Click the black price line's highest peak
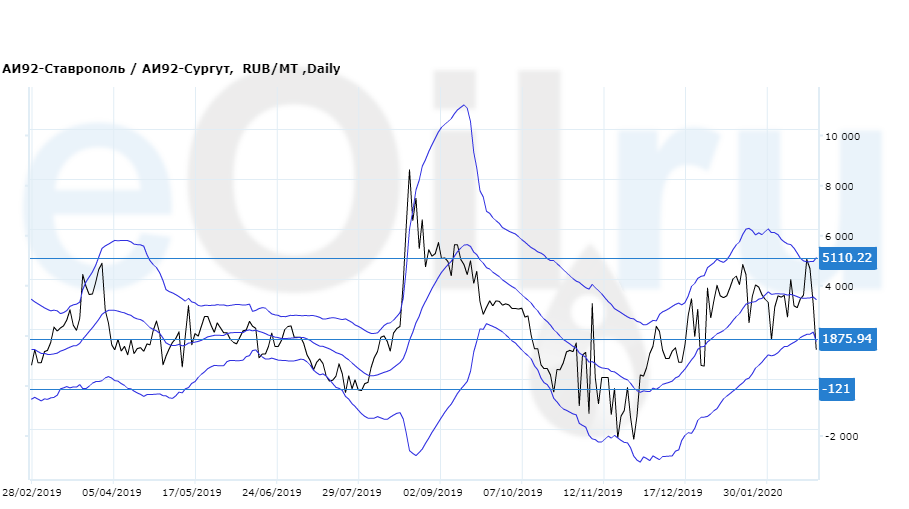The height and width of the screenshot is (509, 909). point(409,171)
